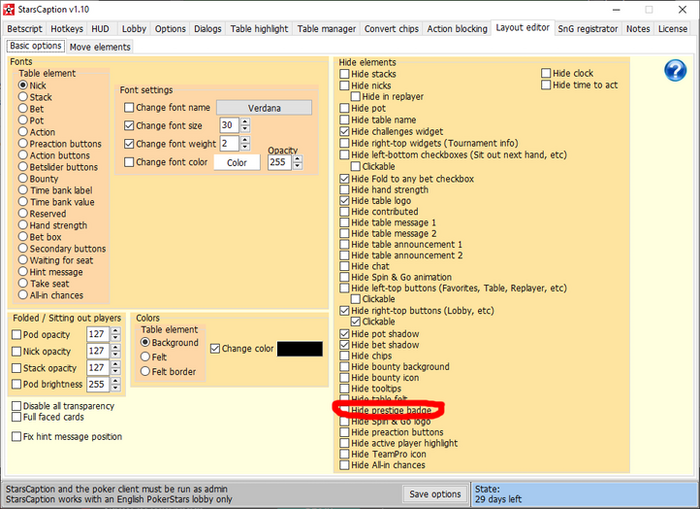Click the black background color swatch
Screen dimensions: 700x509
pos(299,349)
